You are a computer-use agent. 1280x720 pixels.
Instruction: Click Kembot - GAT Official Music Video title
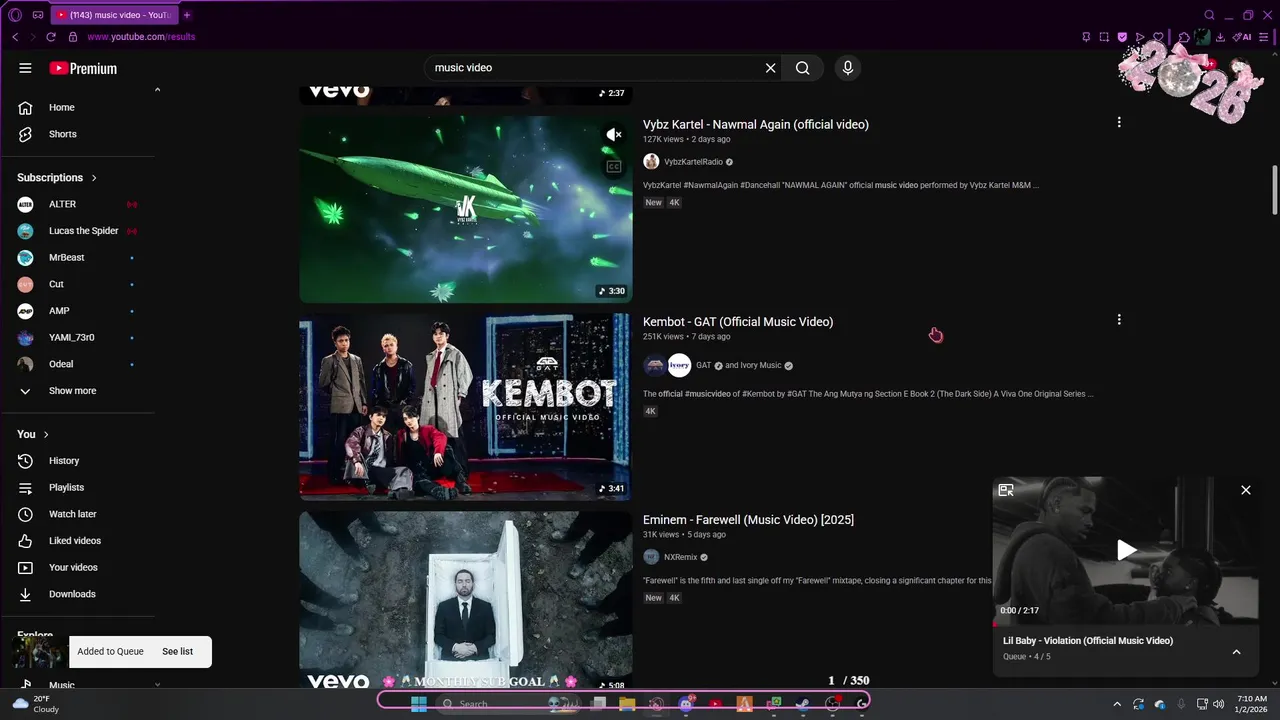(x=738, y=322)
